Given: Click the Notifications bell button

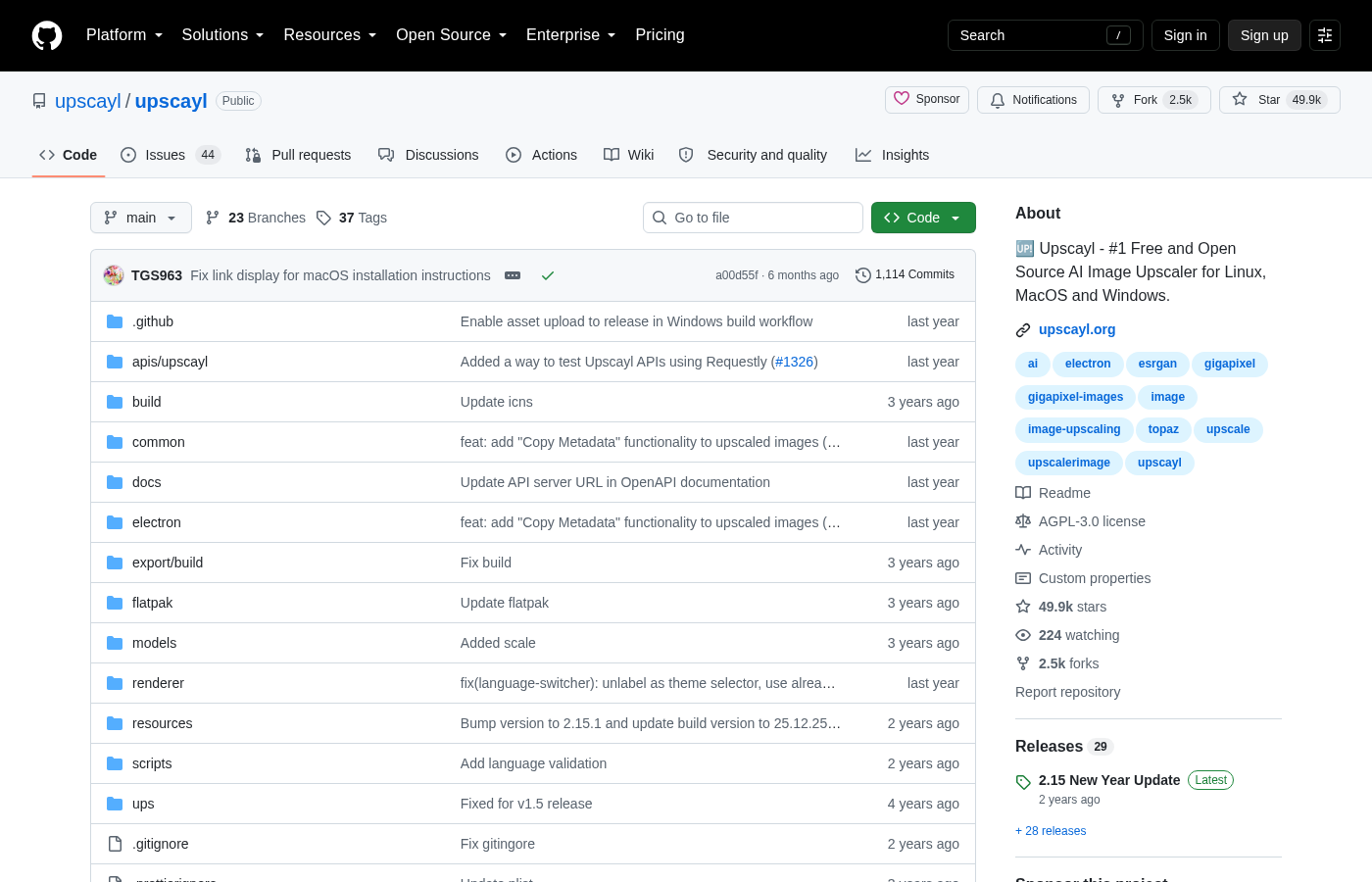Looking at the screenshot, I should point(1033,100).
